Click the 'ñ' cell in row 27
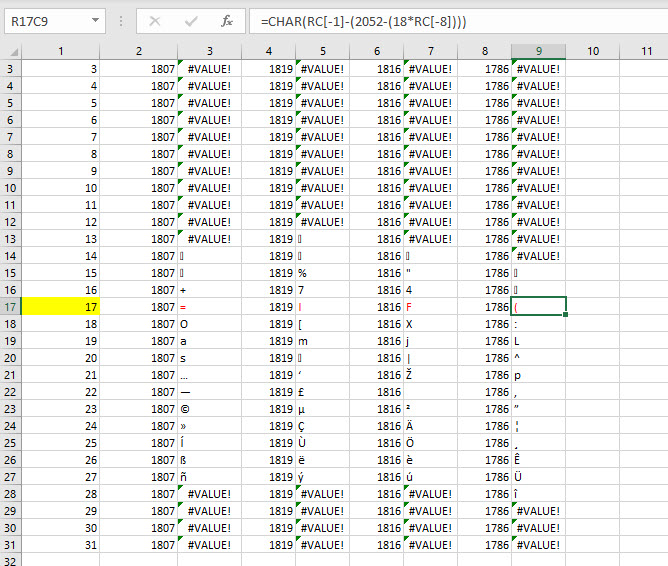 [x=210, y=477]
